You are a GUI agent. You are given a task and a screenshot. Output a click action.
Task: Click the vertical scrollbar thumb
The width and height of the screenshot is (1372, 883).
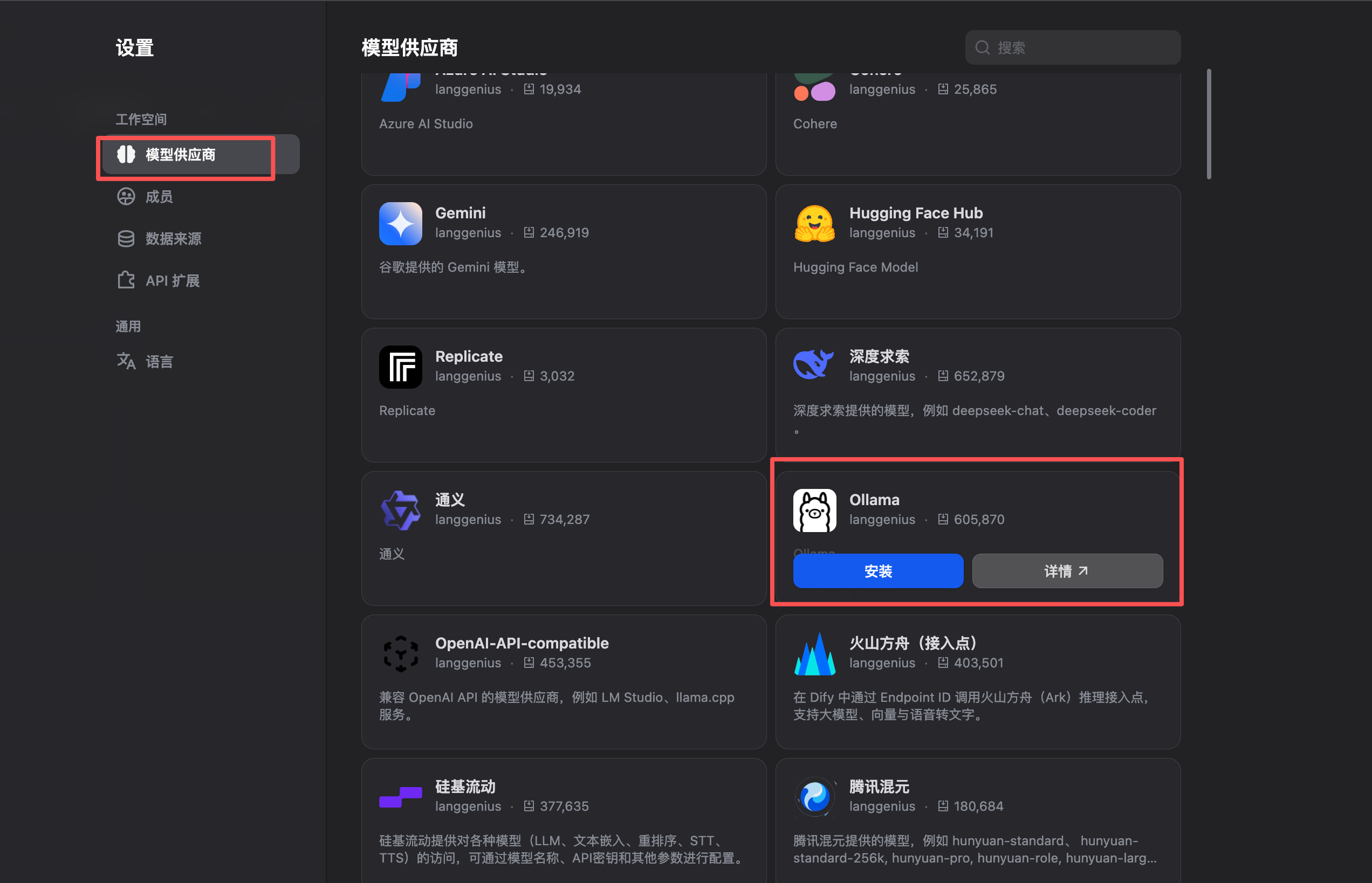pos(1209,124)
